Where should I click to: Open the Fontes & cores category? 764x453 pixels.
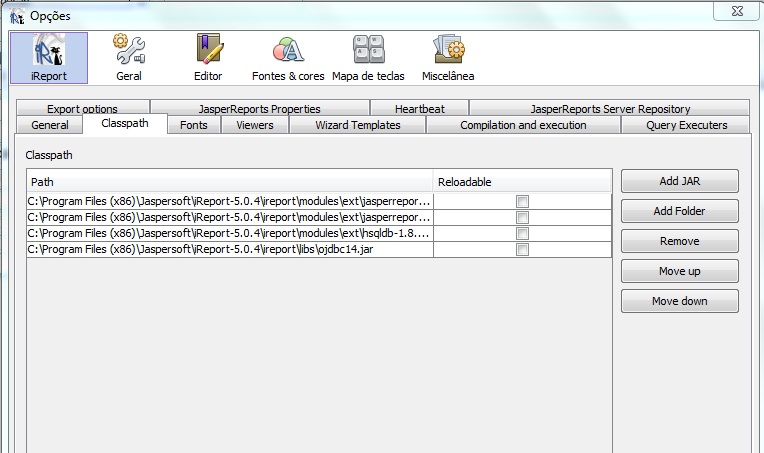[x=288, y=57]
